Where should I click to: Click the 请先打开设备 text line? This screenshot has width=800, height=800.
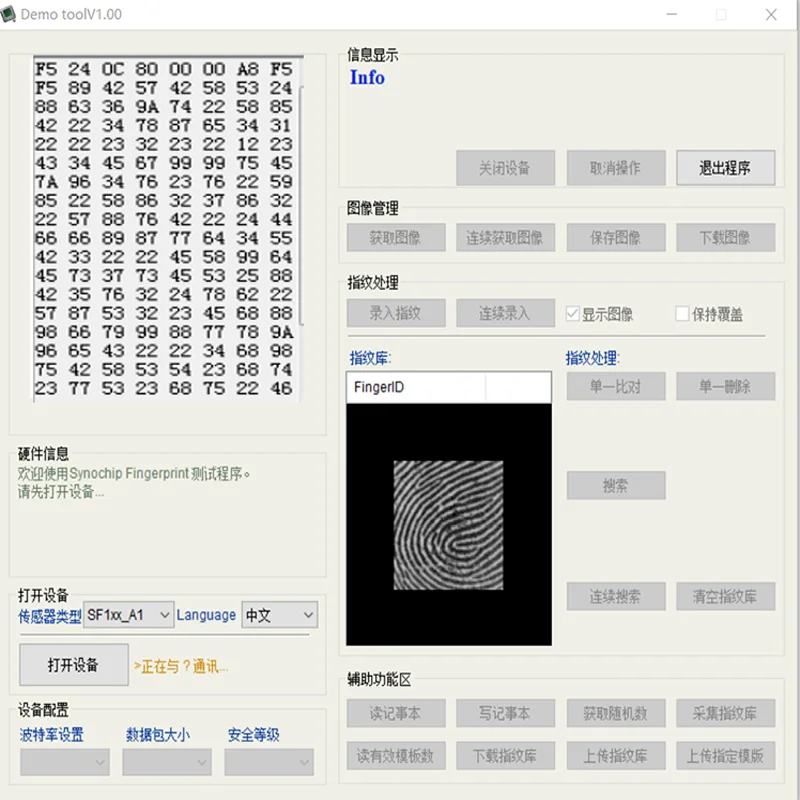click(61, 492)
